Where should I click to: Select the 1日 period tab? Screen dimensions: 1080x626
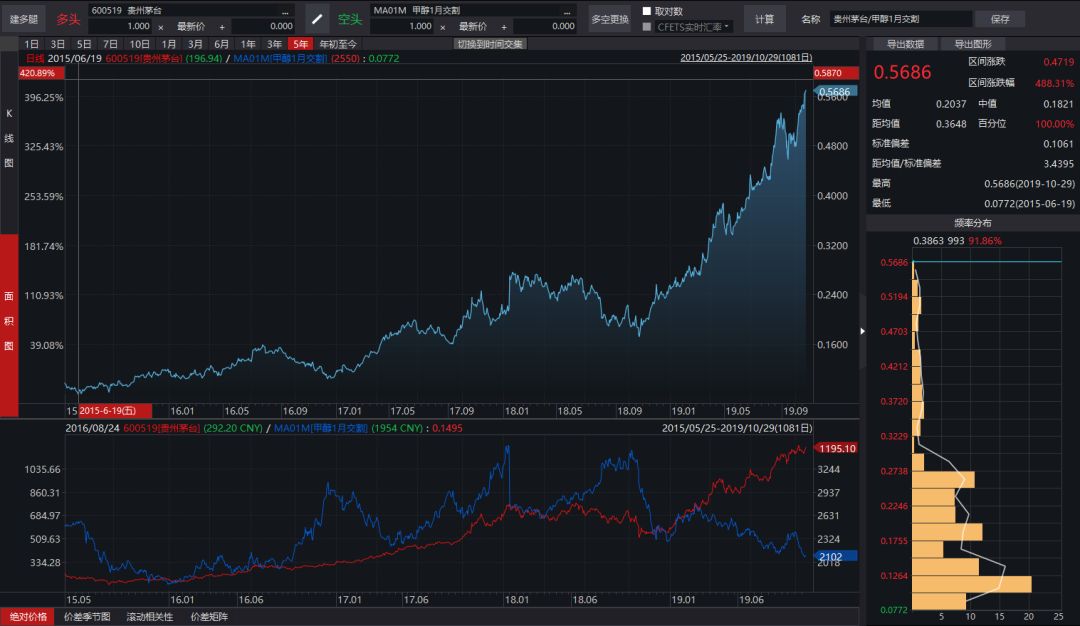32,44
